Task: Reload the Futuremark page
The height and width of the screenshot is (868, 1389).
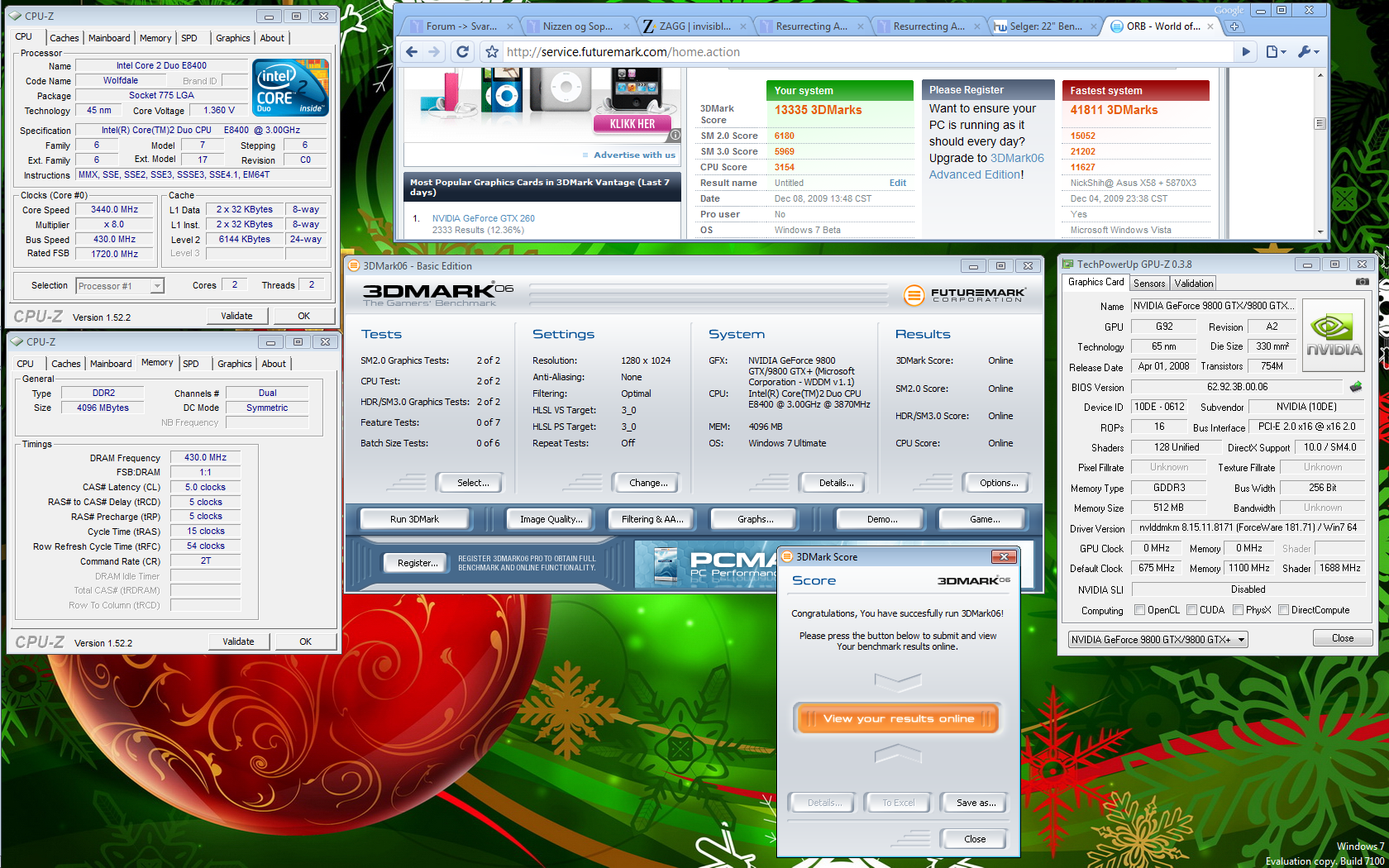Action: click(463, 52)
